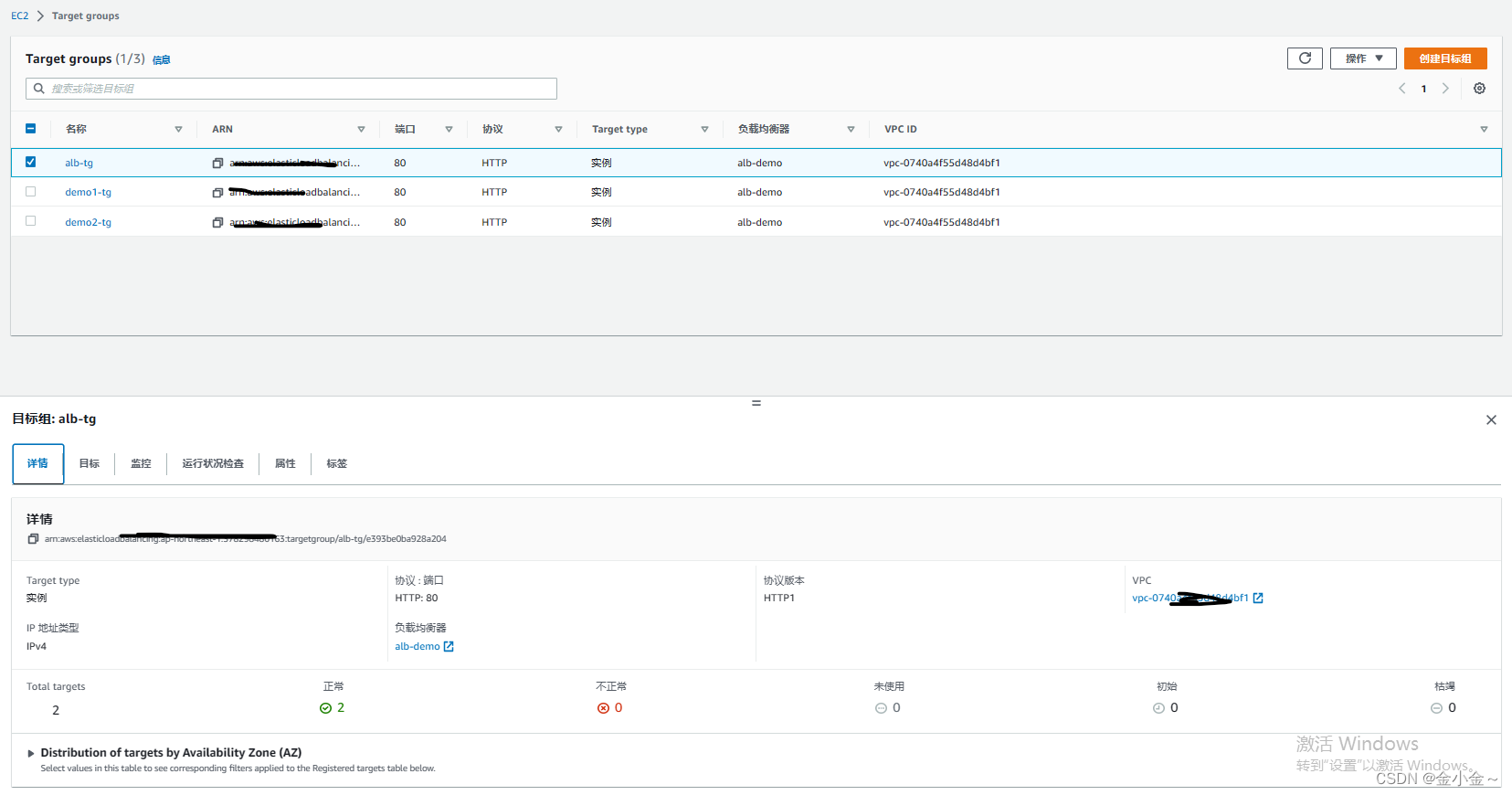The width and height of the screenshot is (1512, 795).
Task: Click Target groups breadcrumb text
Action: pos(86,16)
